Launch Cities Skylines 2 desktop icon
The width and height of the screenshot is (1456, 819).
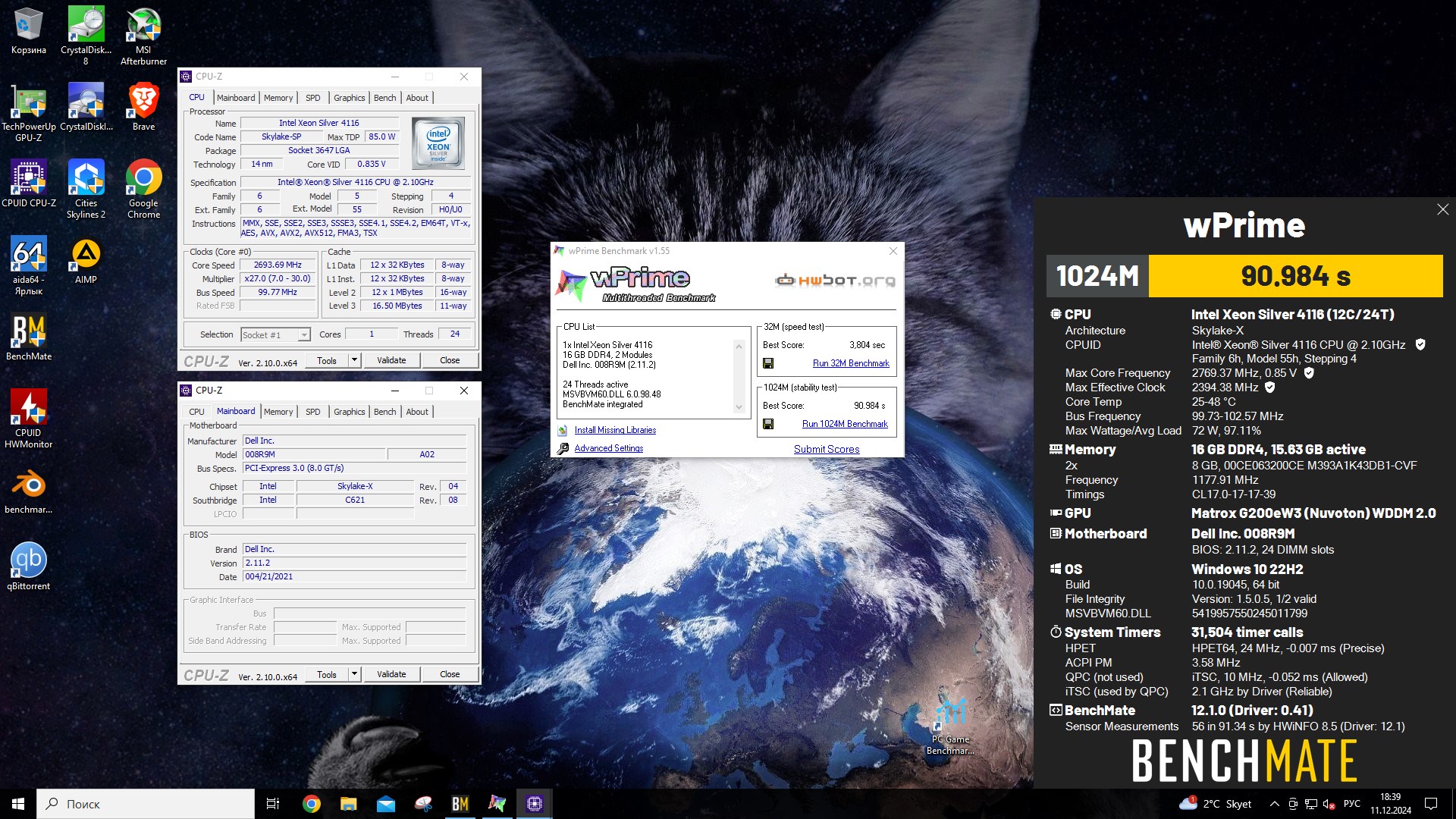pyautogui.click(x=86, y=188)
